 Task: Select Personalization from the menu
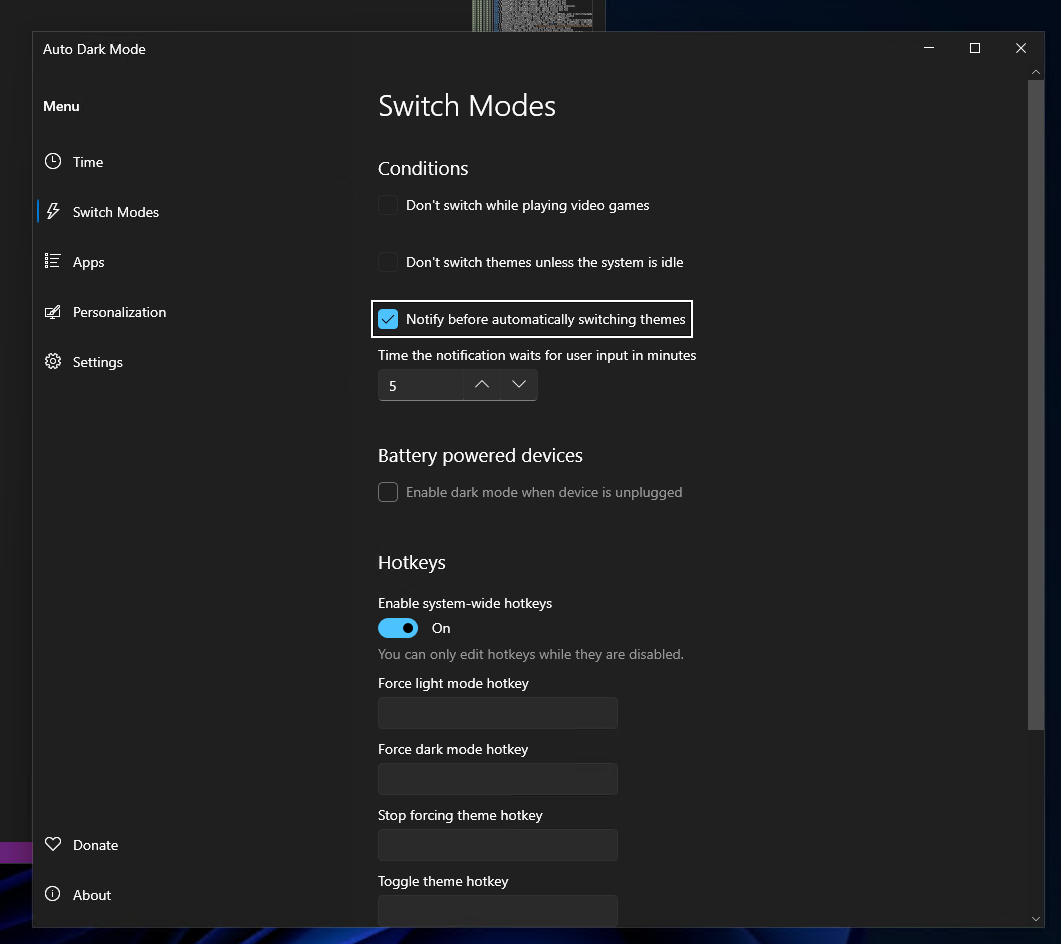119,311
